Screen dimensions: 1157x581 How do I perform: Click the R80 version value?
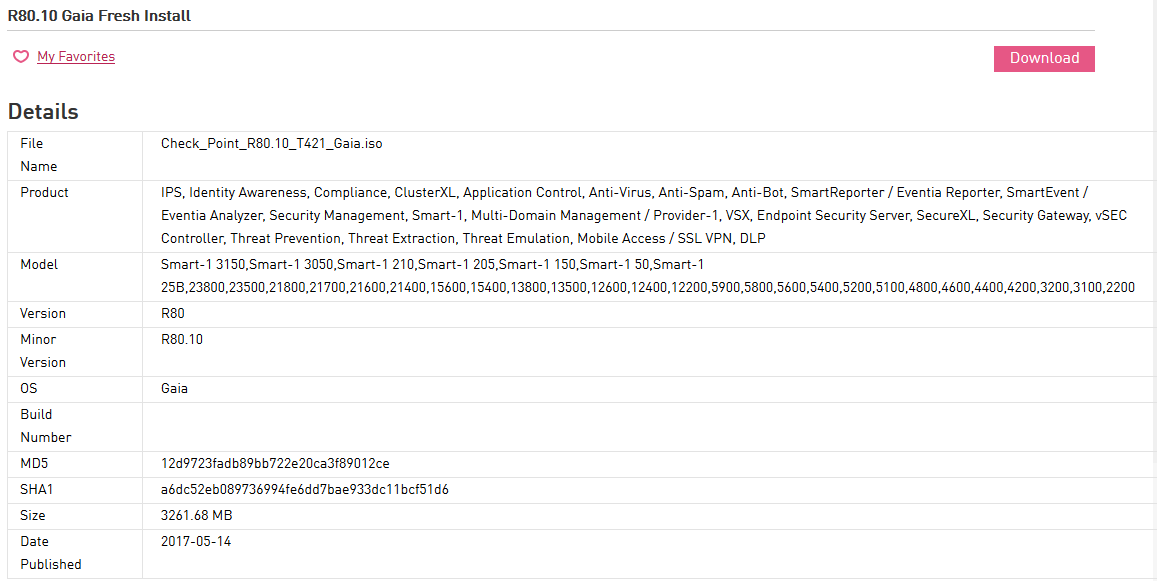172,314
